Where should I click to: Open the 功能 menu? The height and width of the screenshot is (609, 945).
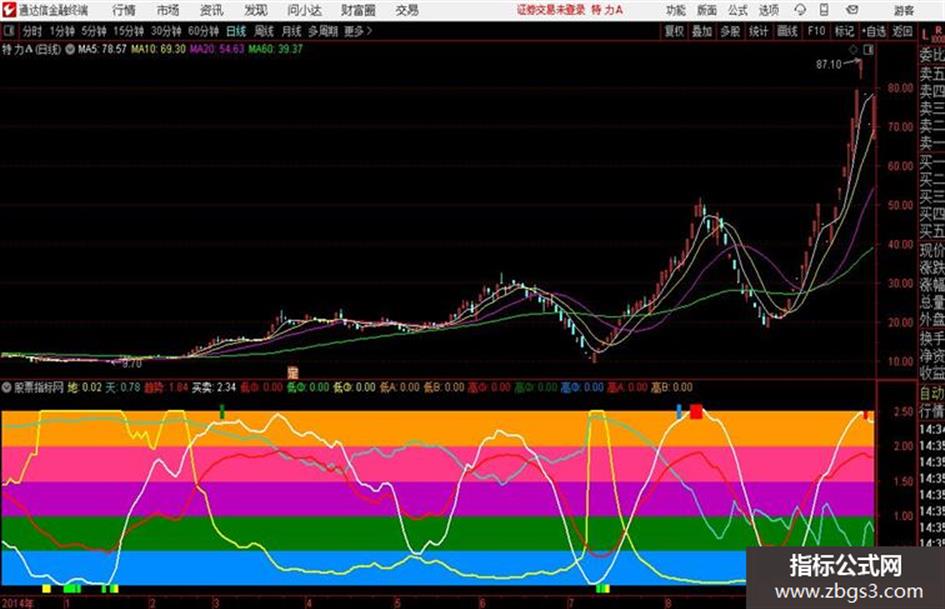[x=676, y=10]
